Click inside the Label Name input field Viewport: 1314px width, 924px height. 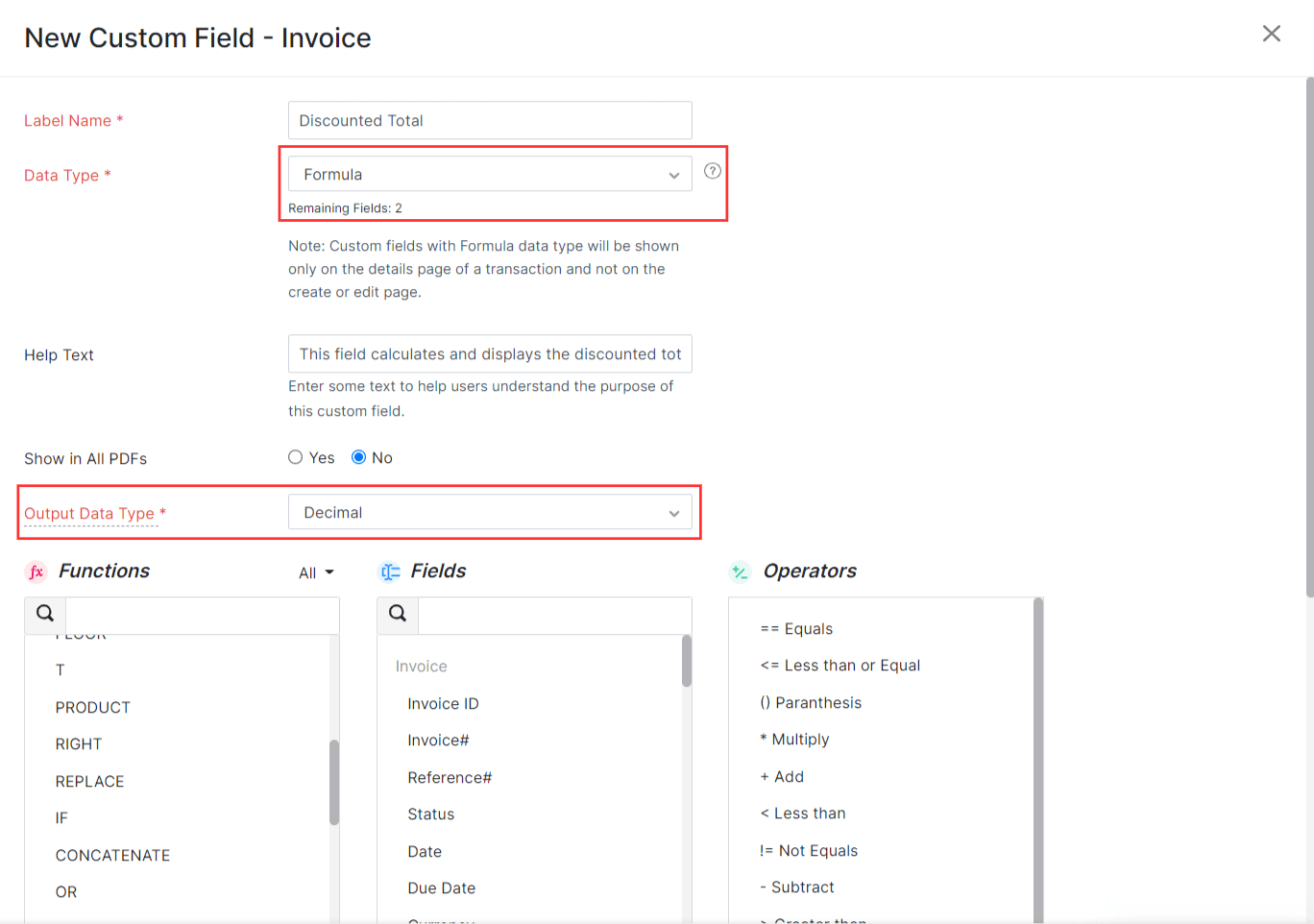tap(490, 120)
